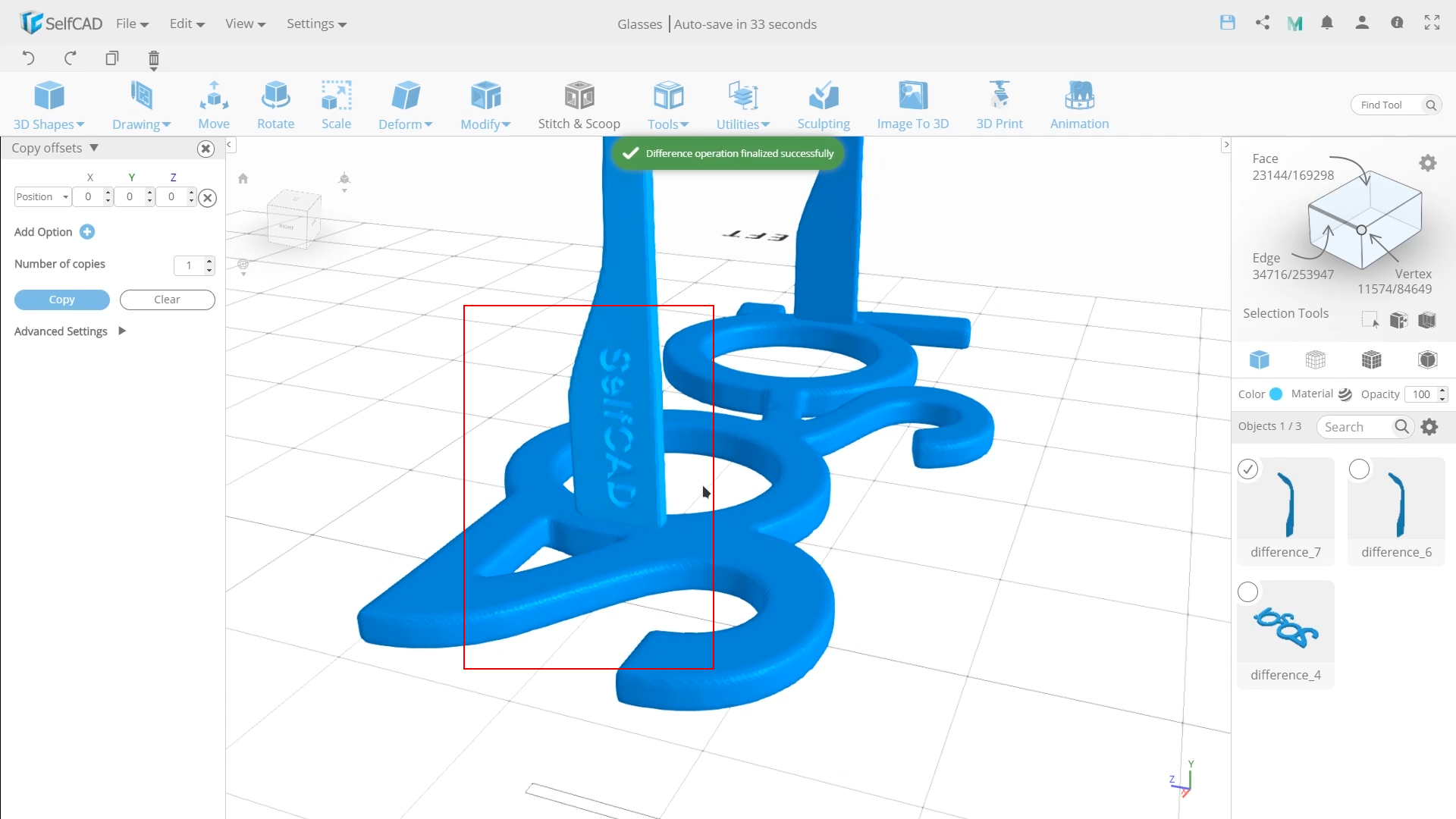Image resolution: width=1456 pixels, height=819 pixels.
Task: Collapse the right side panel
Action: click(1225, 145)
